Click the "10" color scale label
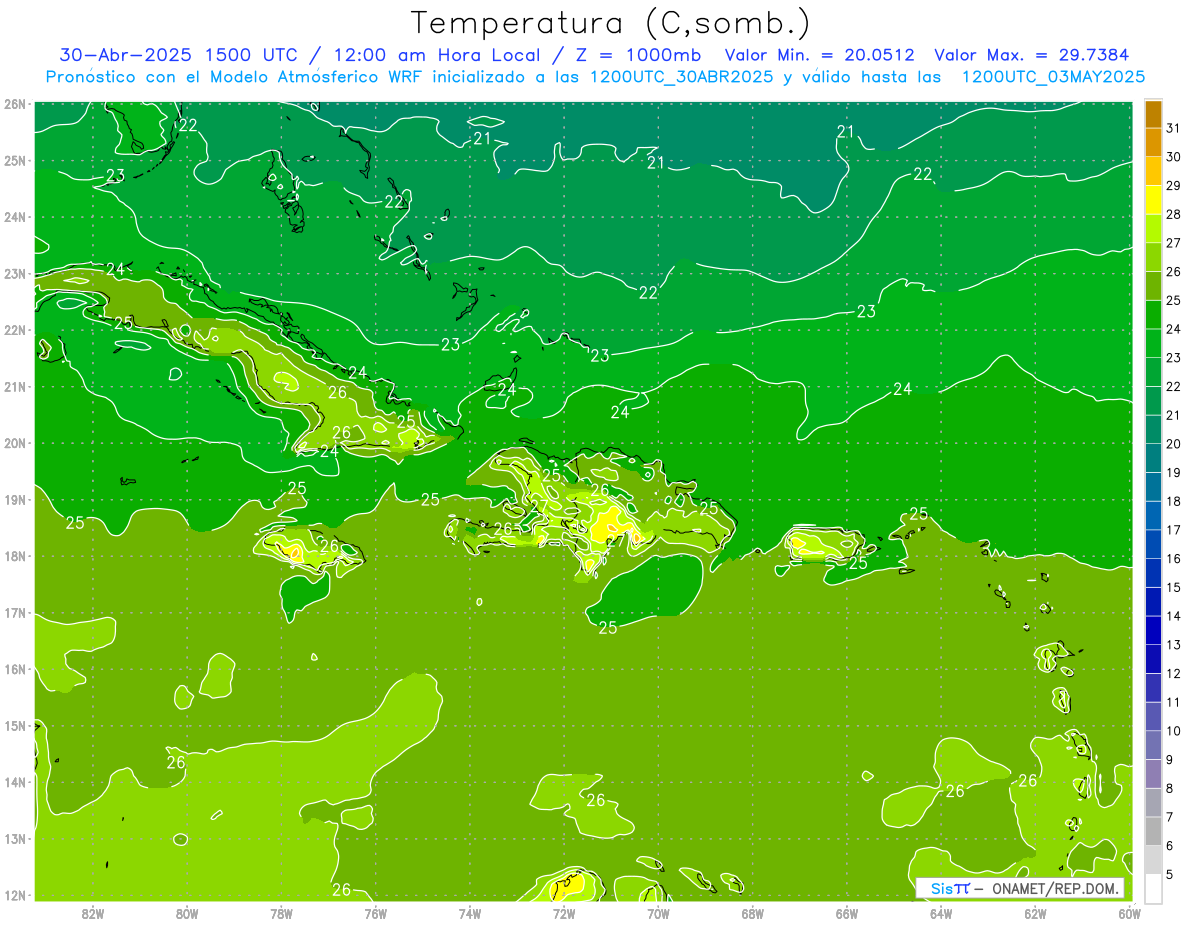This screenshot has width=1200, height=927. (1173, 731)
